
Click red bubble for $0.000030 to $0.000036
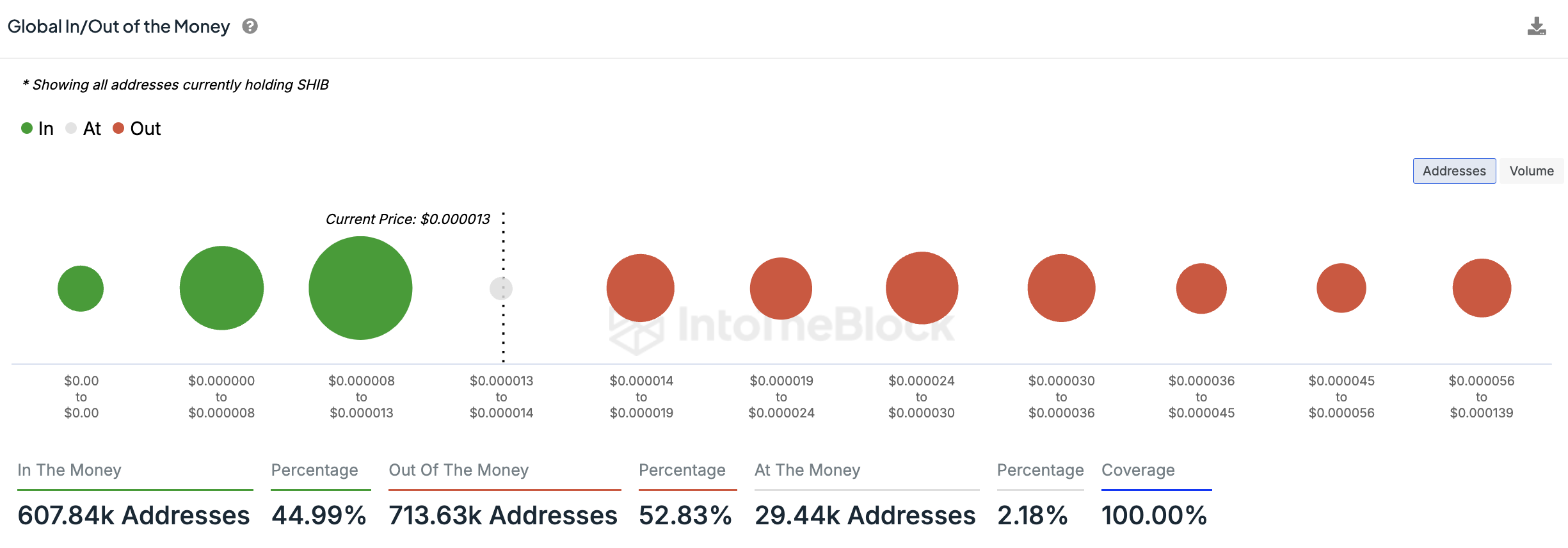tap(1061, 288)
